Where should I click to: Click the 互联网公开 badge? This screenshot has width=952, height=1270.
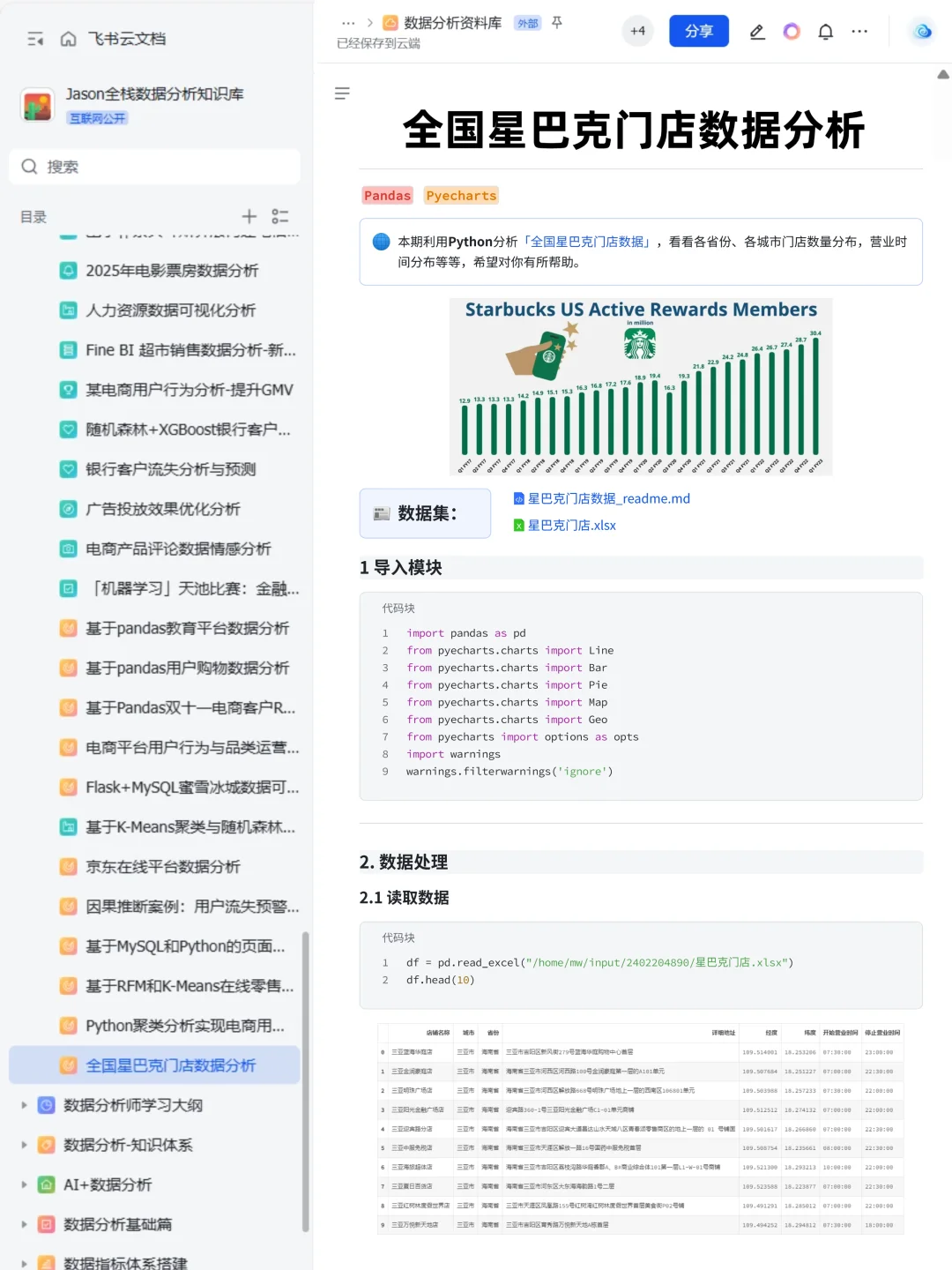tap(98, 118)
